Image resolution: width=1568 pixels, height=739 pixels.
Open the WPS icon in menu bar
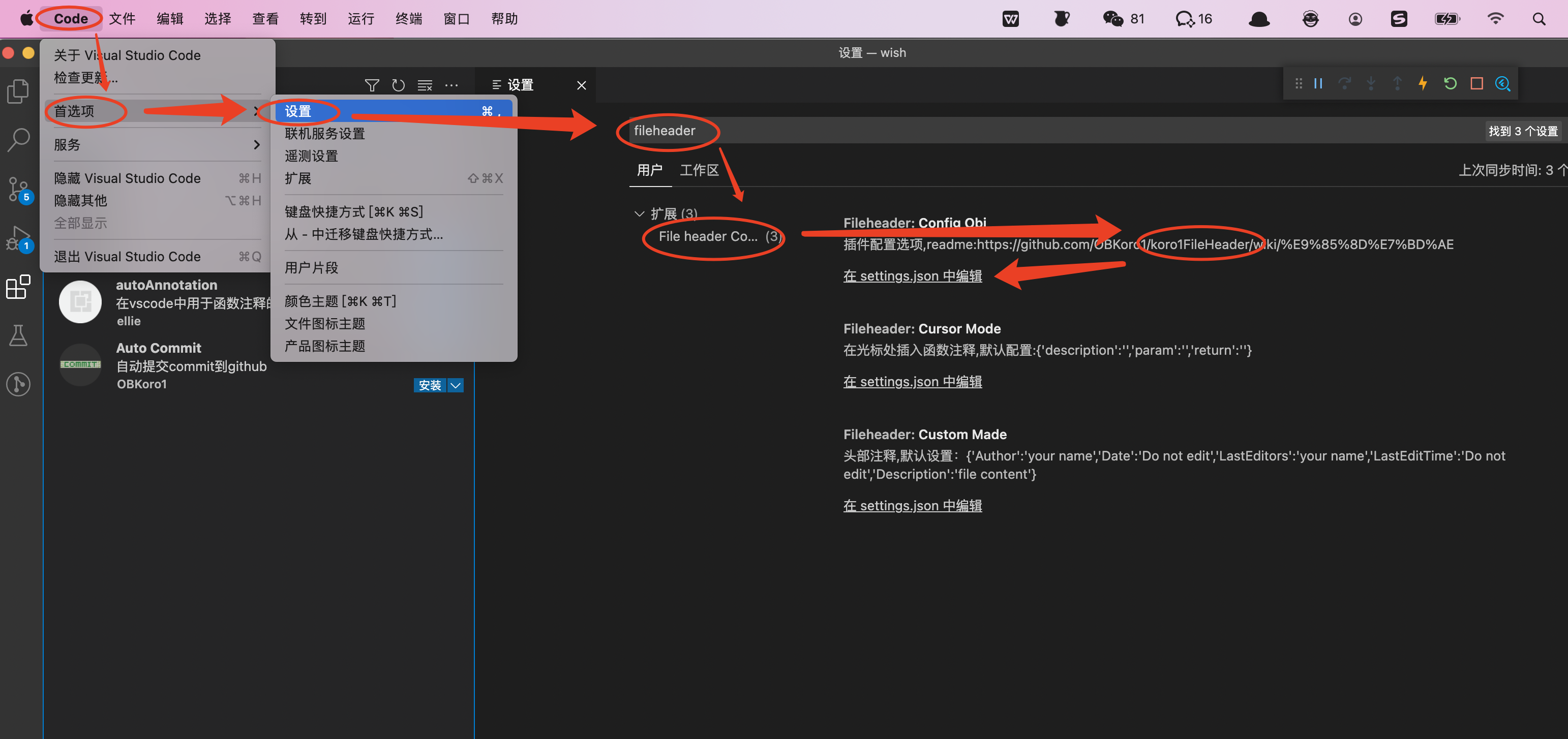[x=1010, y=19]
